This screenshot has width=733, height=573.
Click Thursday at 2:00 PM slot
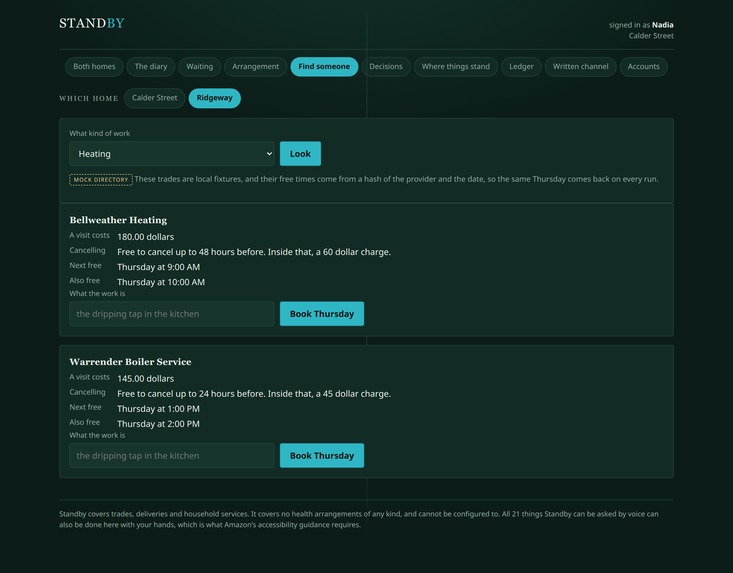click(x=158, y=424)
